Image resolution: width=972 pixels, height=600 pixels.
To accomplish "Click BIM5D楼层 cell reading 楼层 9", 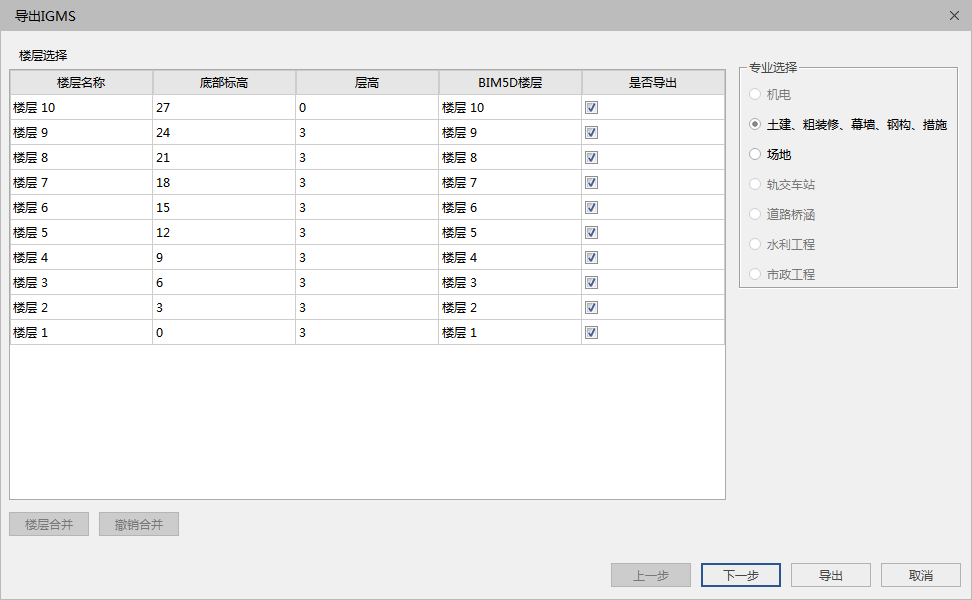I will click(510, 133).
